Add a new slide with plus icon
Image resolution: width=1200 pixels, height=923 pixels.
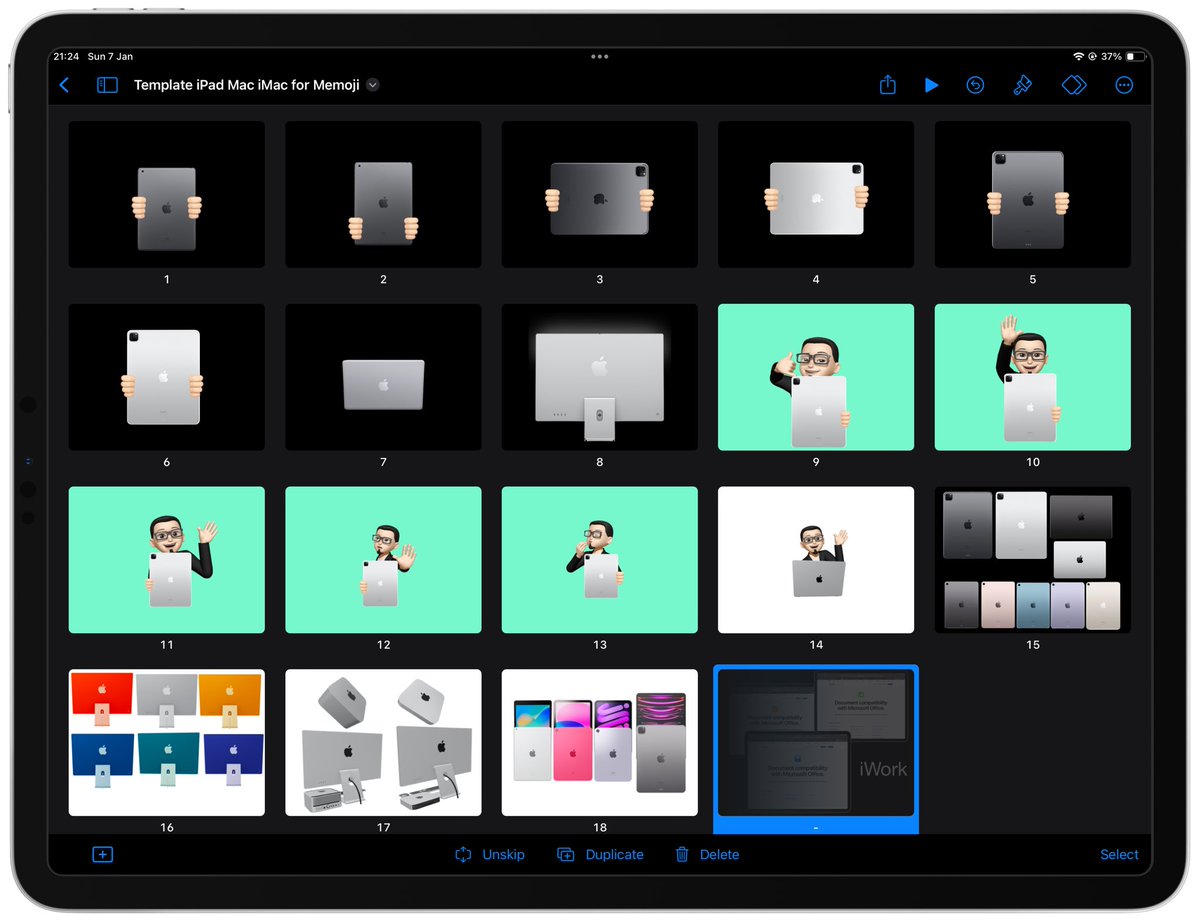pyautogui.click(x=103, y=854)
